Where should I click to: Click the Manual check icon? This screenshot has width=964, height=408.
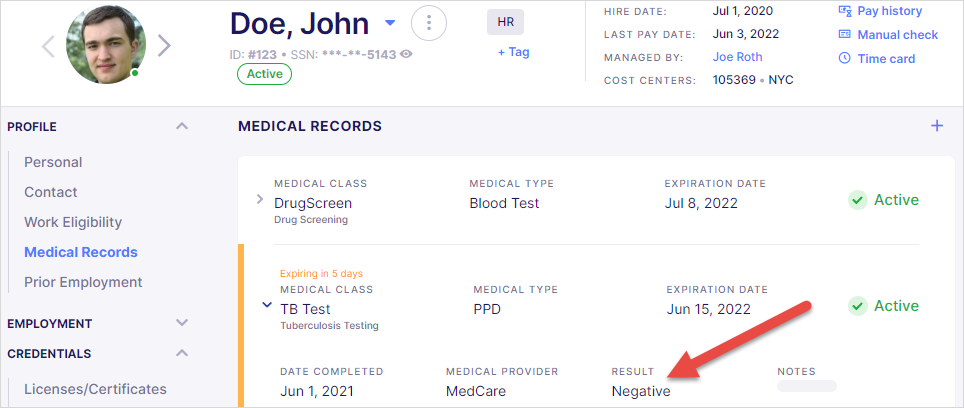pyautogui.click(x=845, y=34)
